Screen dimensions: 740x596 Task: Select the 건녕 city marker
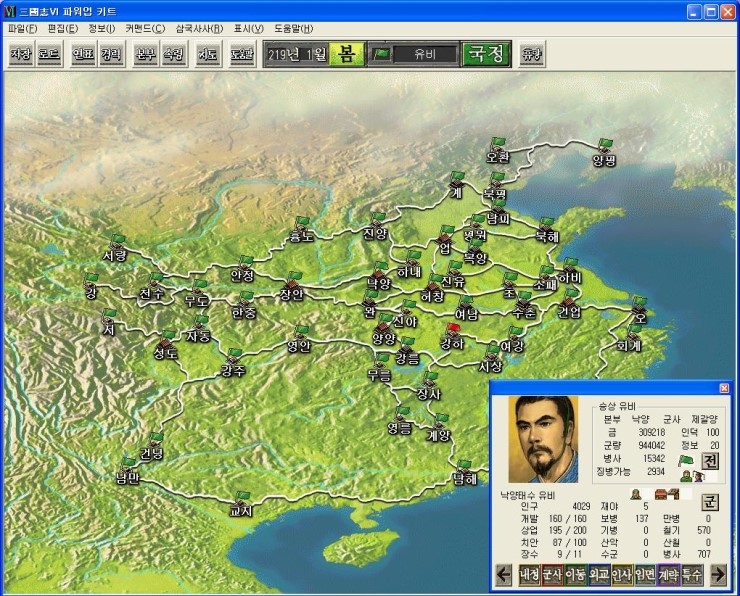151,447
